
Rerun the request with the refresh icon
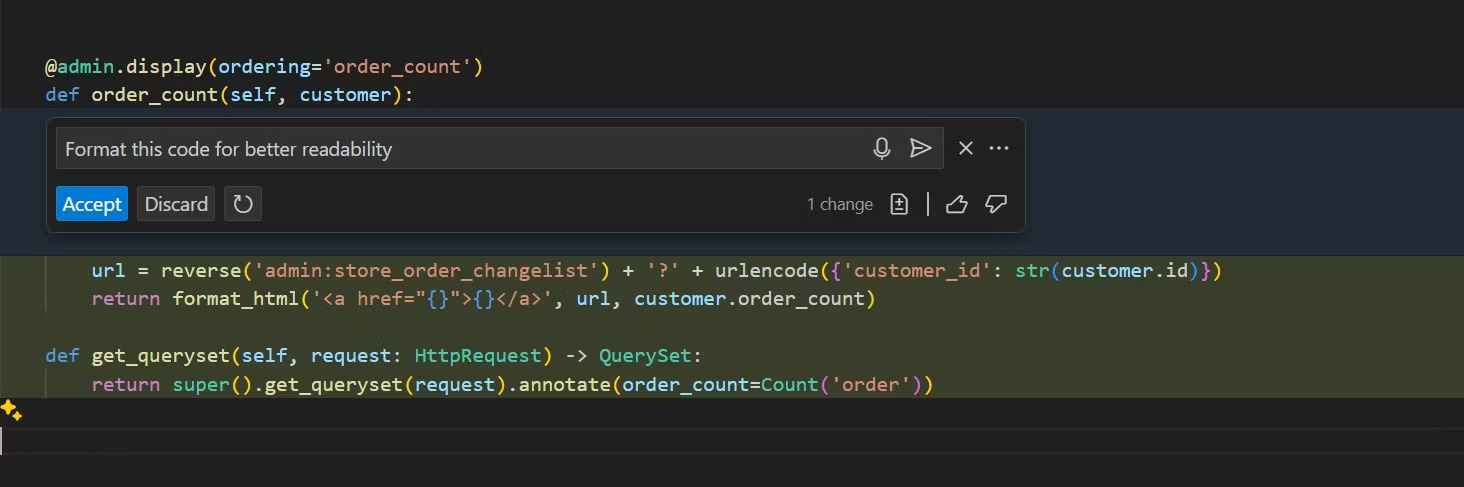tap(243, 204)
